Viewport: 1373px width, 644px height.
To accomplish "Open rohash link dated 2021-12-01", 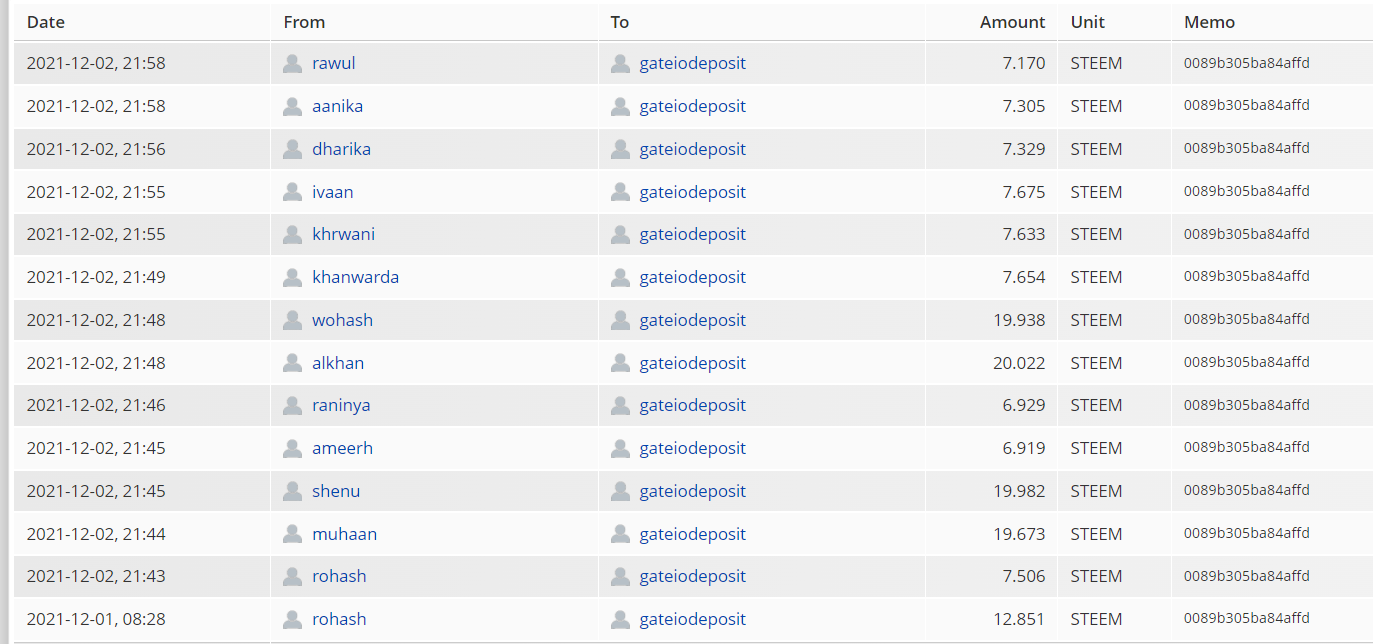I will [339, 619].
